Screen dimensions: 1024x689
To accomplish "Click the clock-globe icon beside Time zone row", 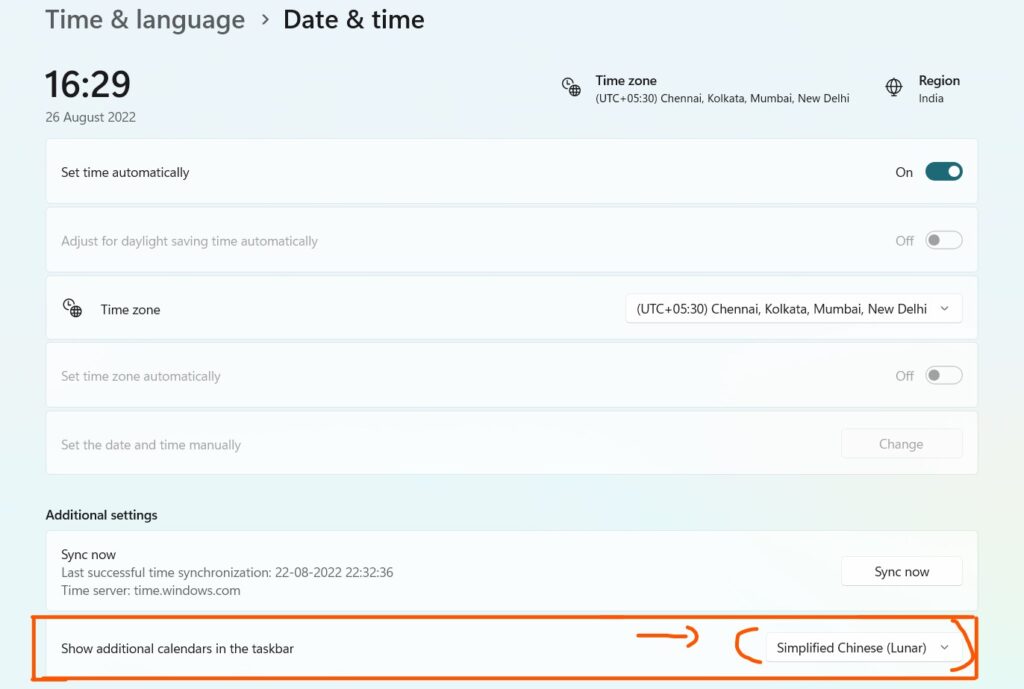I will coord(72,309).
